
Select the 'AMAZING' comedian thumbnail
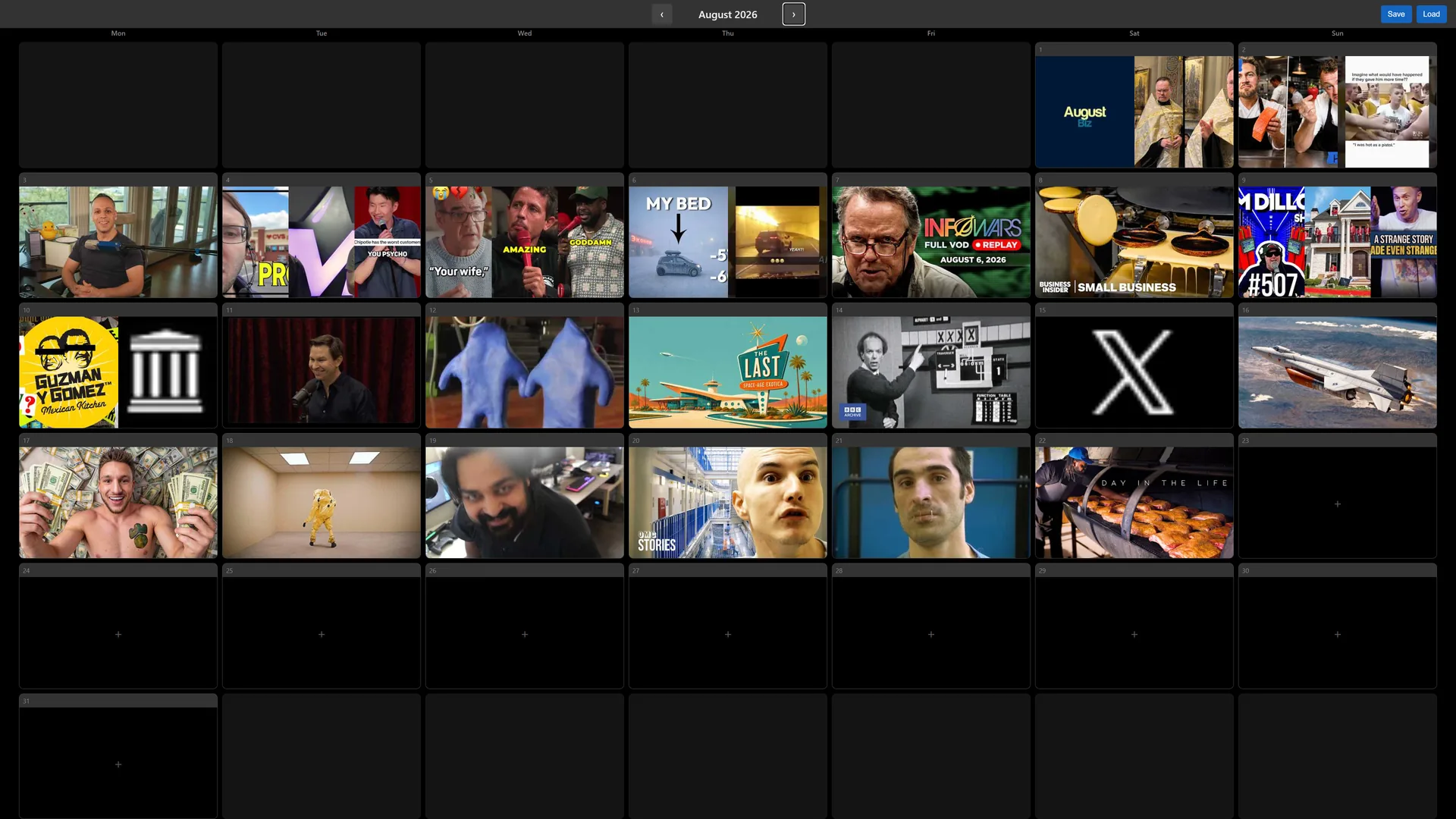[x=525, y=242]
